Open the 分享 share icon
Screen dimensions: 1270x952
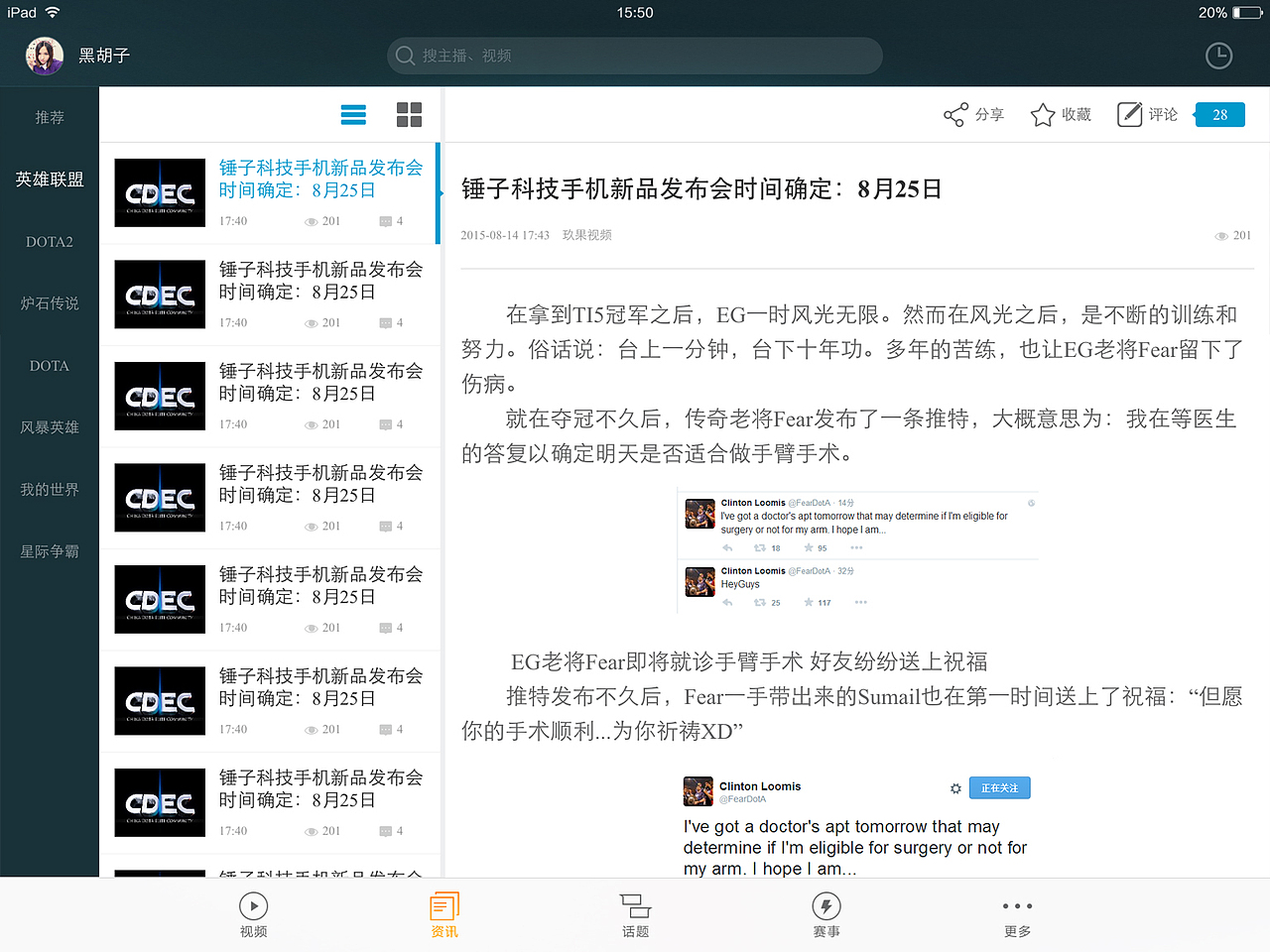pos(955,114)
